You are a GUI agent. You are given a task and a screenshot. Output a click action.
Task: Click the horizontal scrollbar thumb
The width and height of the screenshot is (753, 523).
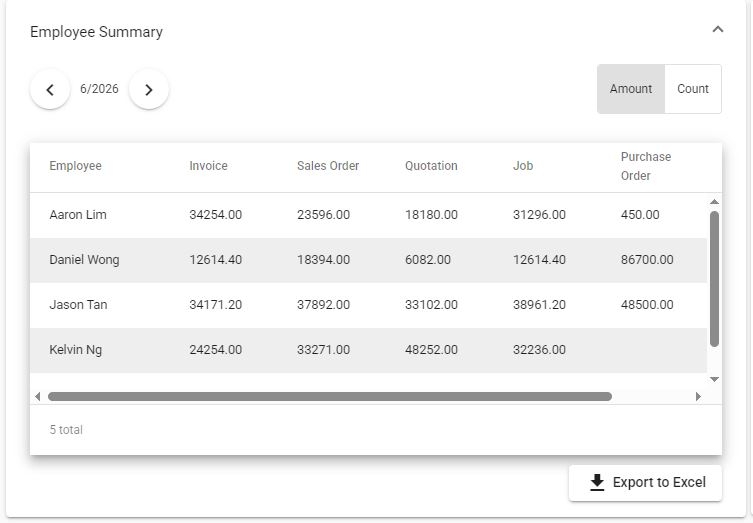tap(329, 397)
